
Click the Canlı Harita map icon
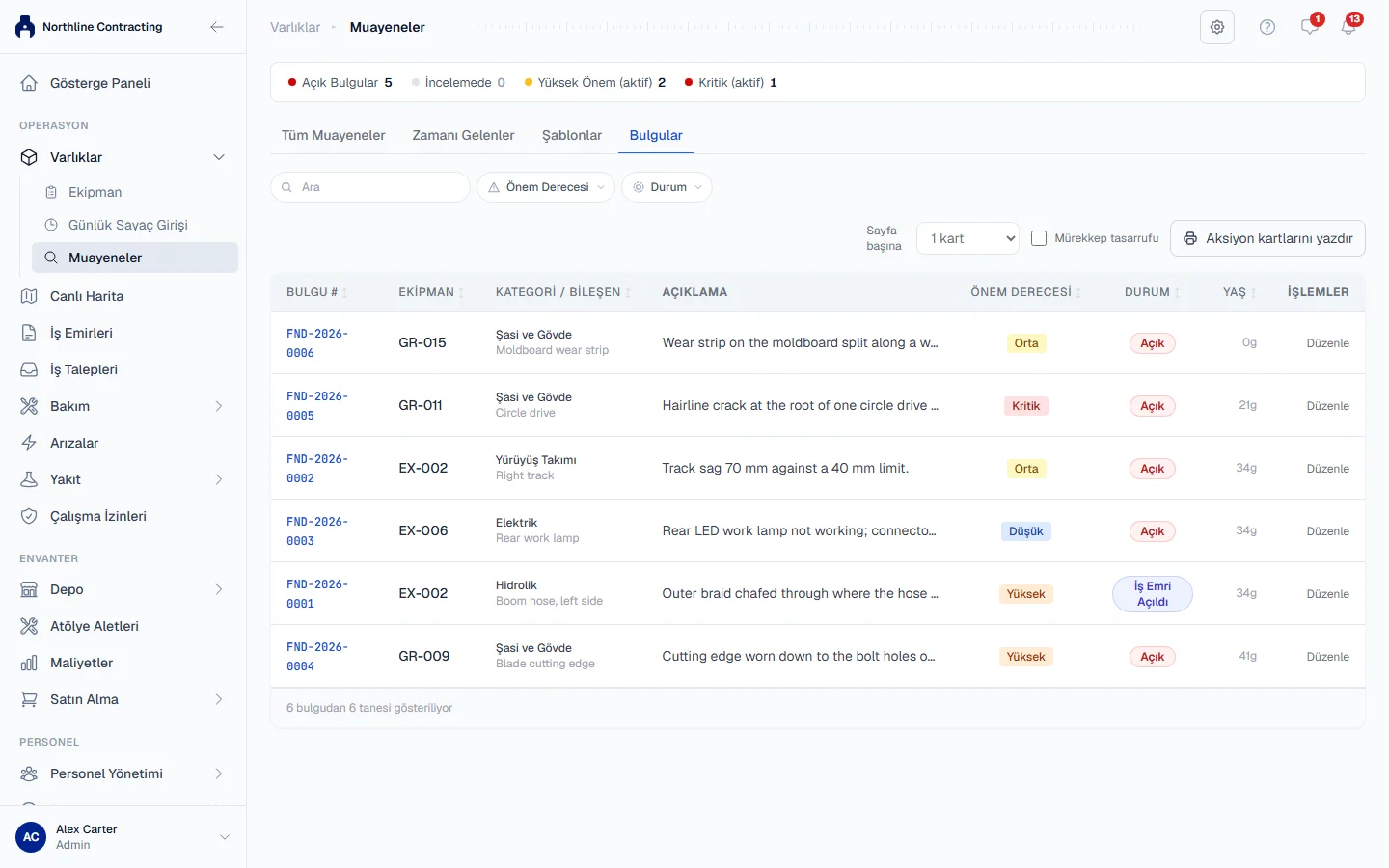tap(29, 296)
